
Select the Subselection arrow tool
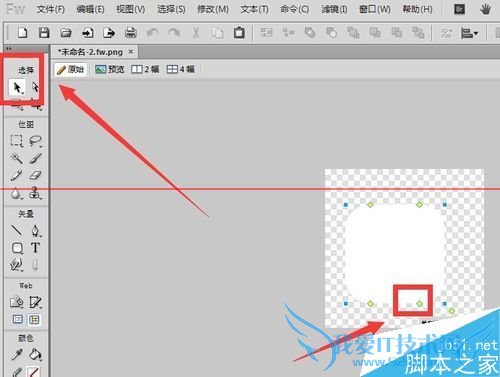35,88
